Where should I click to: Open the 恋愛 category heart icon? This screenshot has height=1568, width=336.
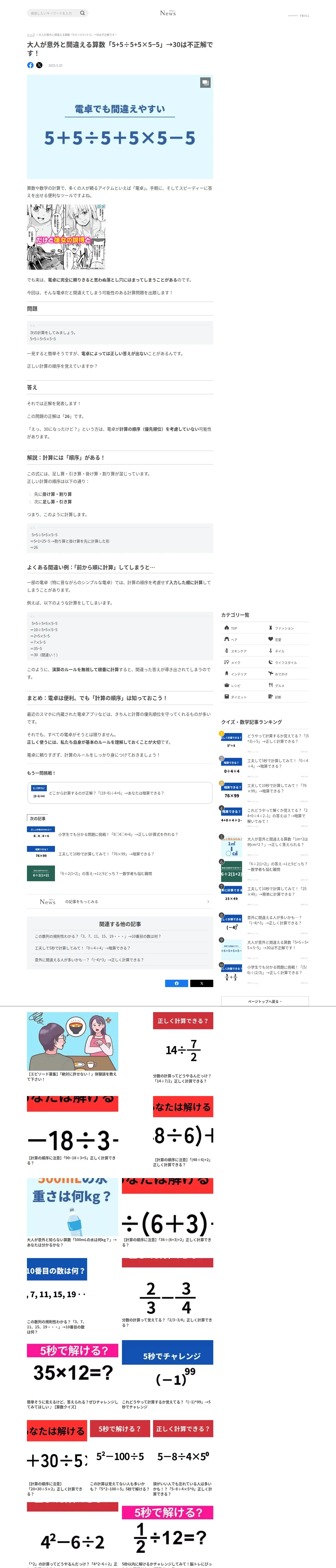pos(271,639)
